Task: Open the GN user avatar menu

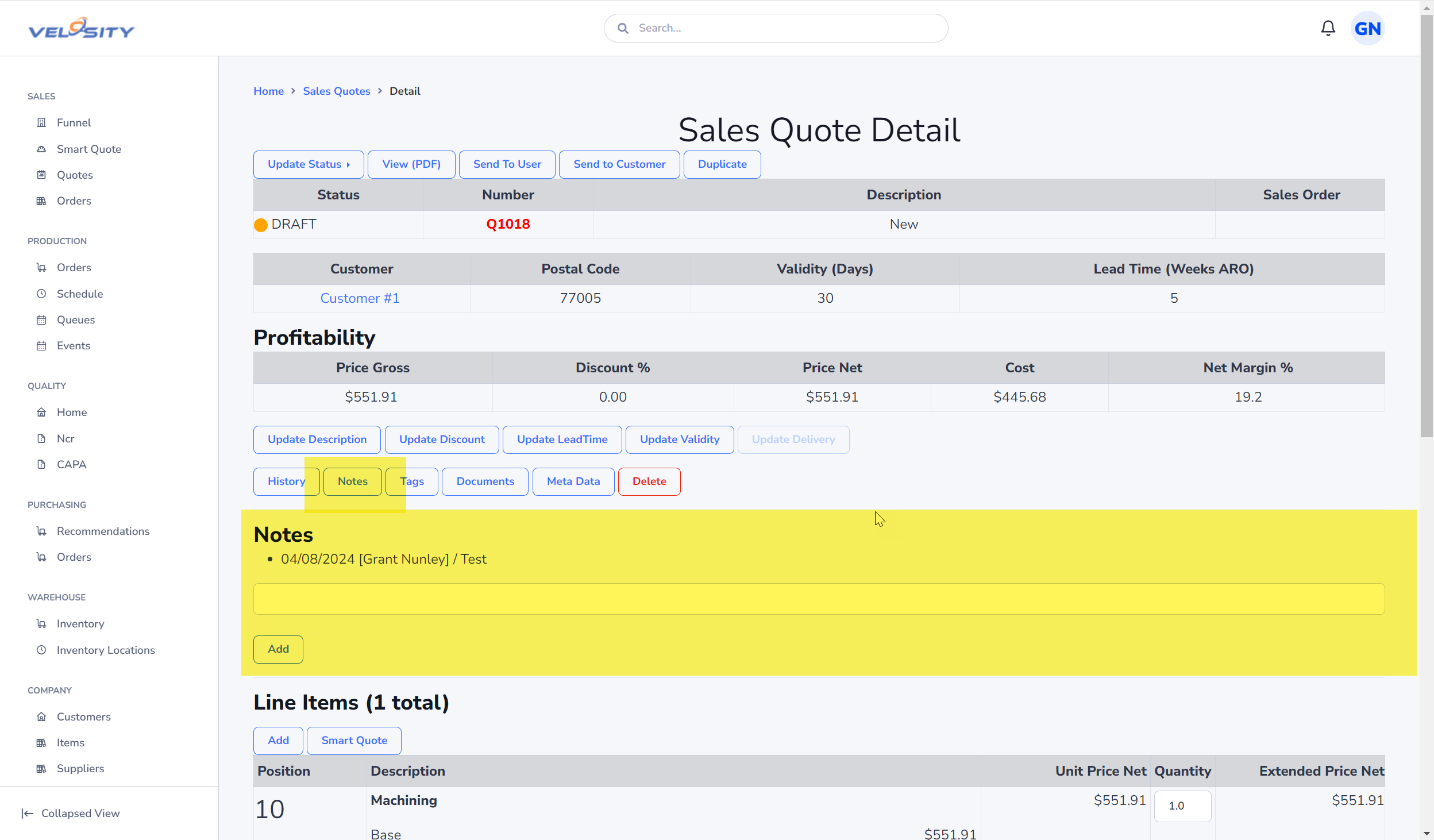Action: (1367, 28)
